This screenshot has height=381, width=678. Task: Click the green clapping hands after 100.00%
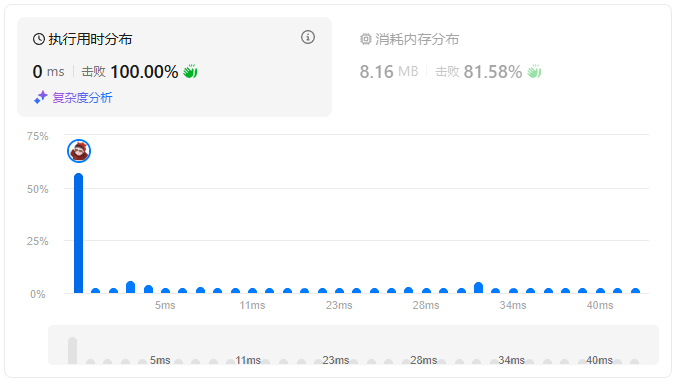(190, 71)
